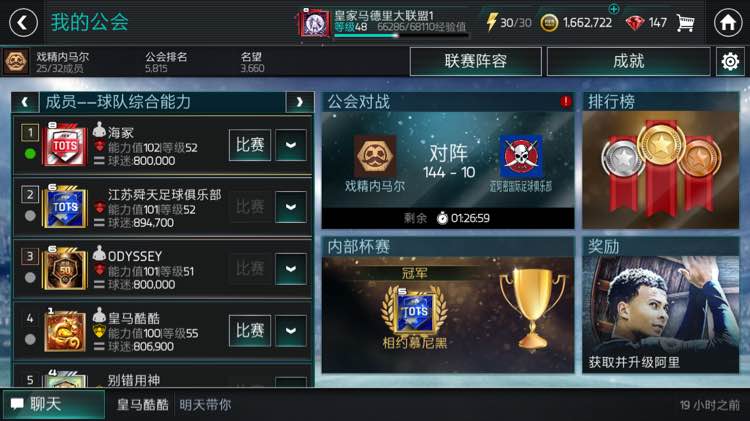Open the club avatar badge in header
This screenshot has width=750, height=421.
(314, 22)
